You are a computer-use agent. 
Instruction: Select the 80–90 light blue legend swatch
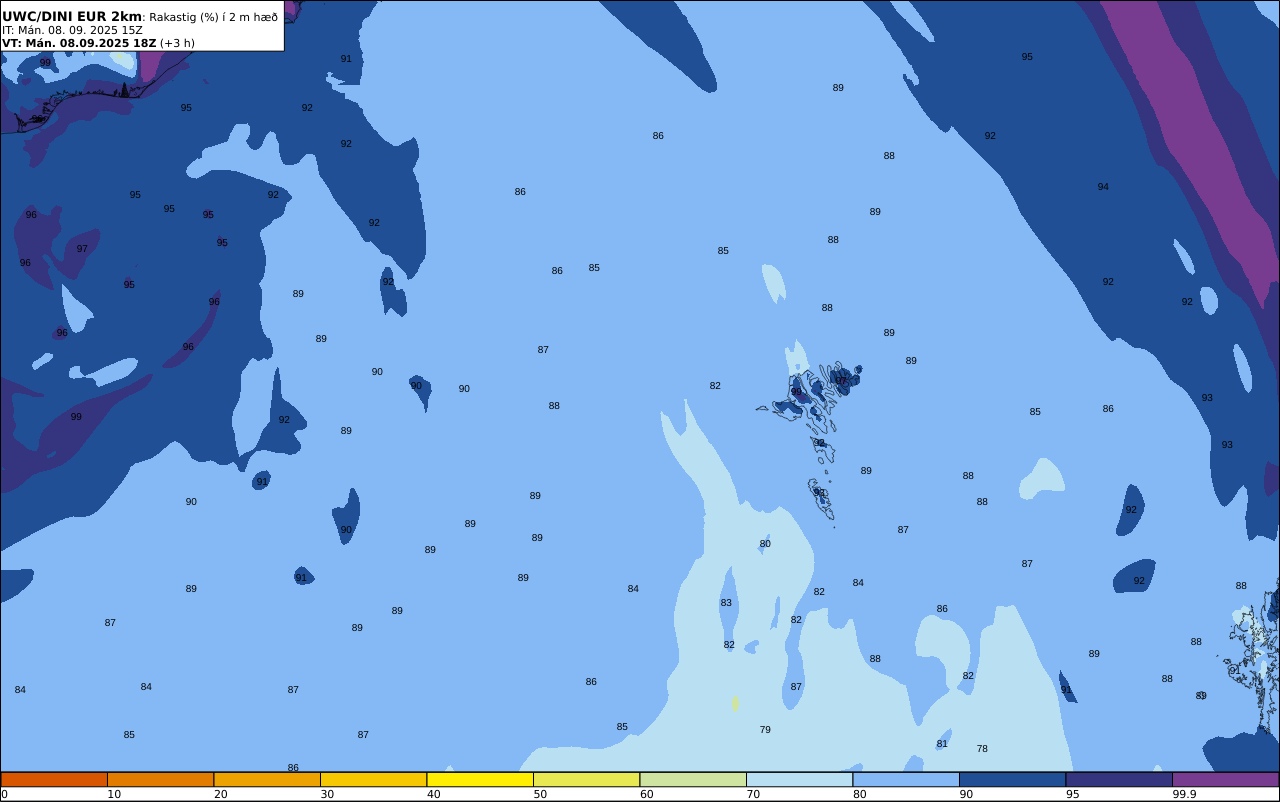coord(906,779)
